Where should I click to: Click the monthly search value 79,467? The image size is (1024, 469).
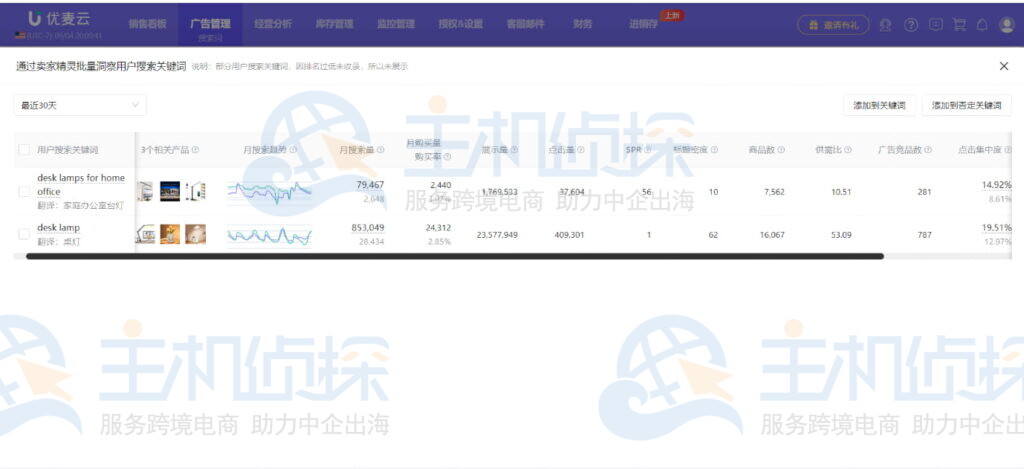(370, 185)
